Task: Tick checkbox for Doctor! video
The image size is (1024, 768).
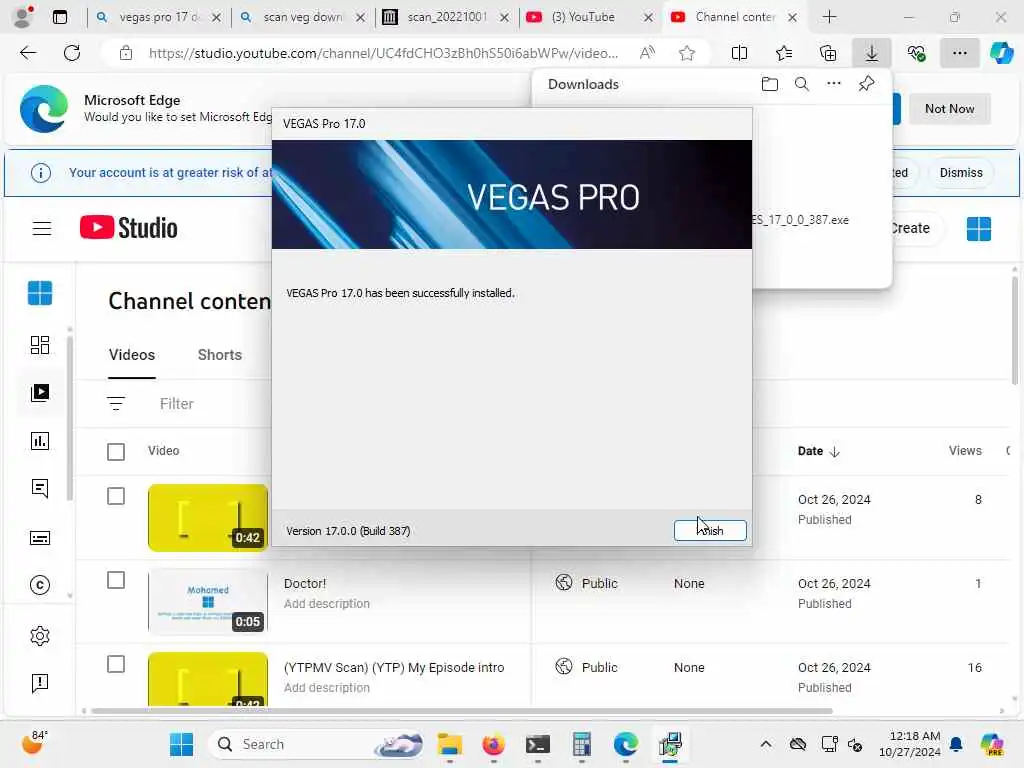Action: click(x=116, y=580)
